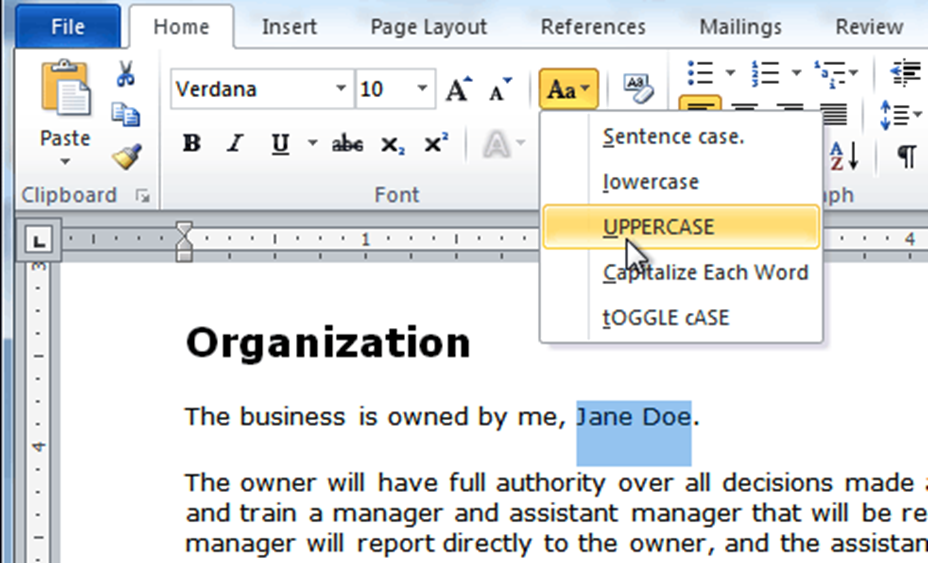Click the Line Spacing icon
The height and width of the screenshot is (563, 928).
coord(895,115)
